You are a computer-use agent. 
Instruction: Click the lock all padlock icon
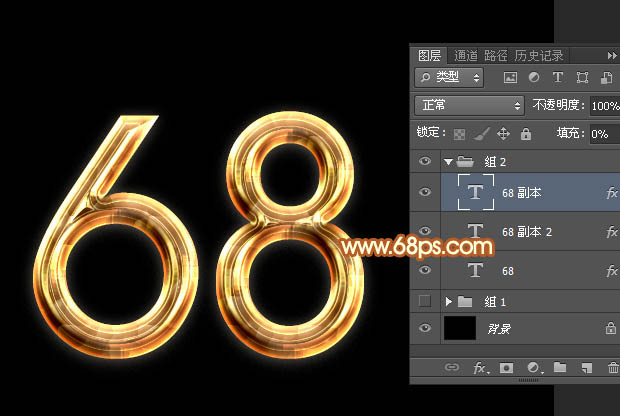tap(525, 133)
